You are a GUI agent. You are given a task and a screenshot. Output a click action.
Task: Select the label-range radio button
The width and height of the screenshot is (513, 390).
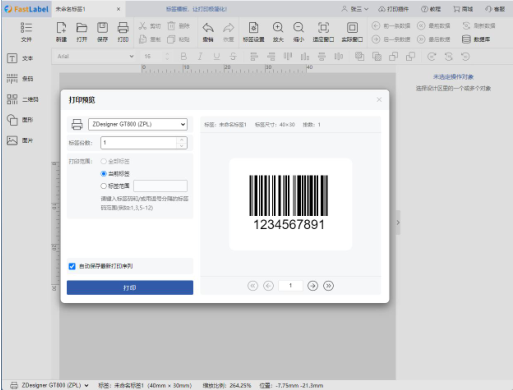click(104, 186)
